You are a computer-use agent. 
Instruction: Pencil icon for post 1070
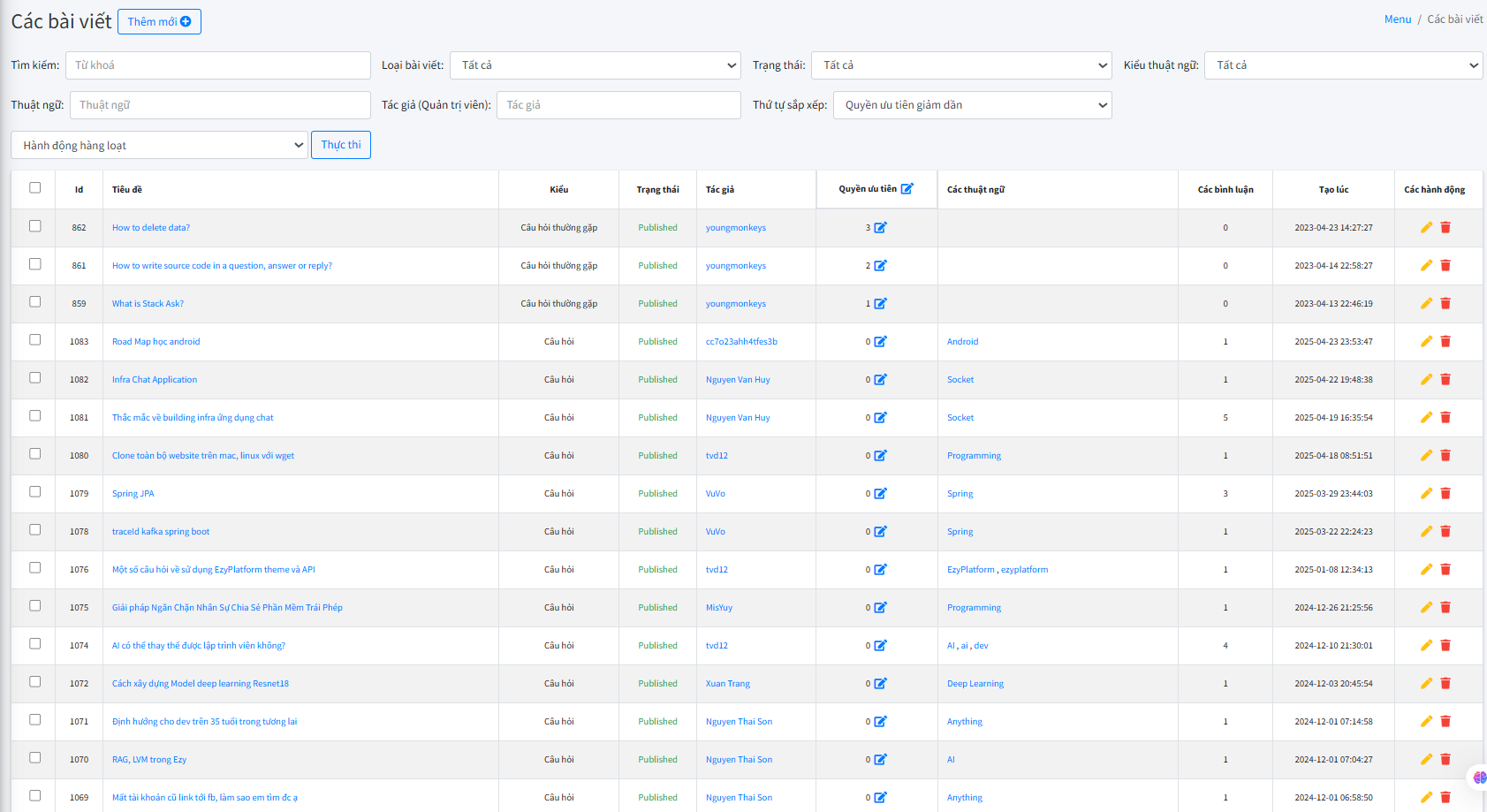1426,759
